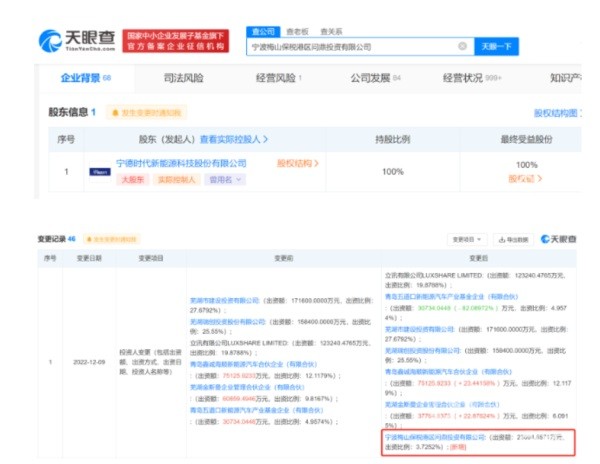Open the 变更项目 filter dropdown
This screenshot has height=464, width=600.
point(467,239)
